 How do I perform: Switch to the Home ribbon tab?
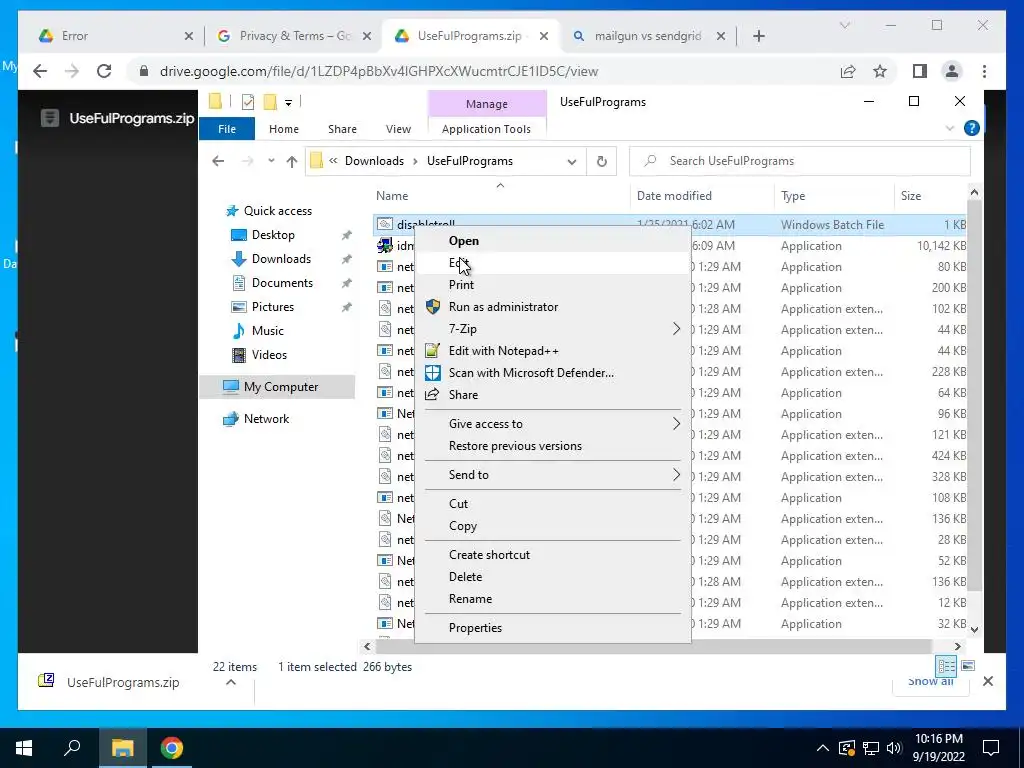(283, 129)
